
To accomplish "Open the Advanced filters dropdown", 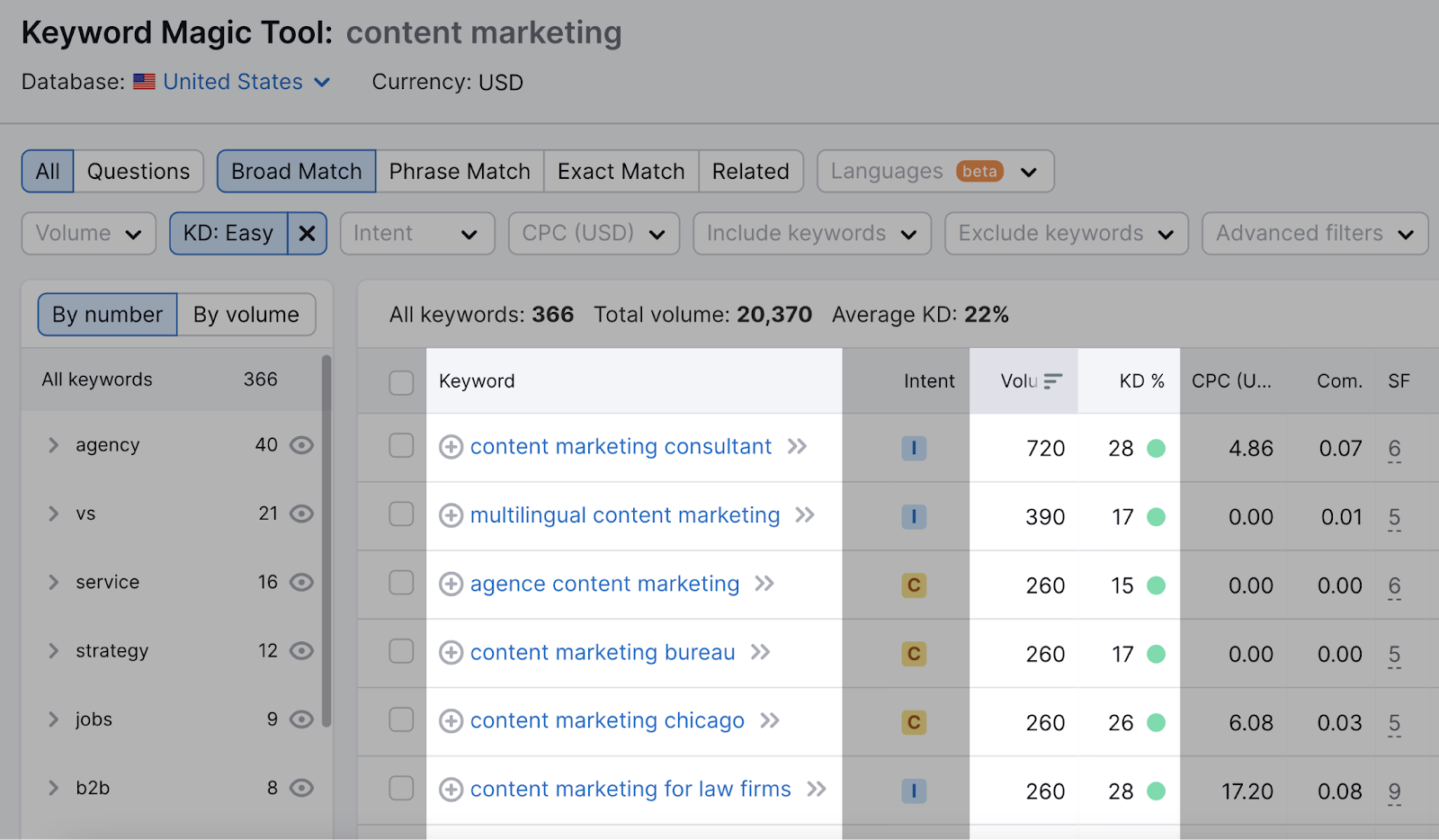I will [1314, 234].
